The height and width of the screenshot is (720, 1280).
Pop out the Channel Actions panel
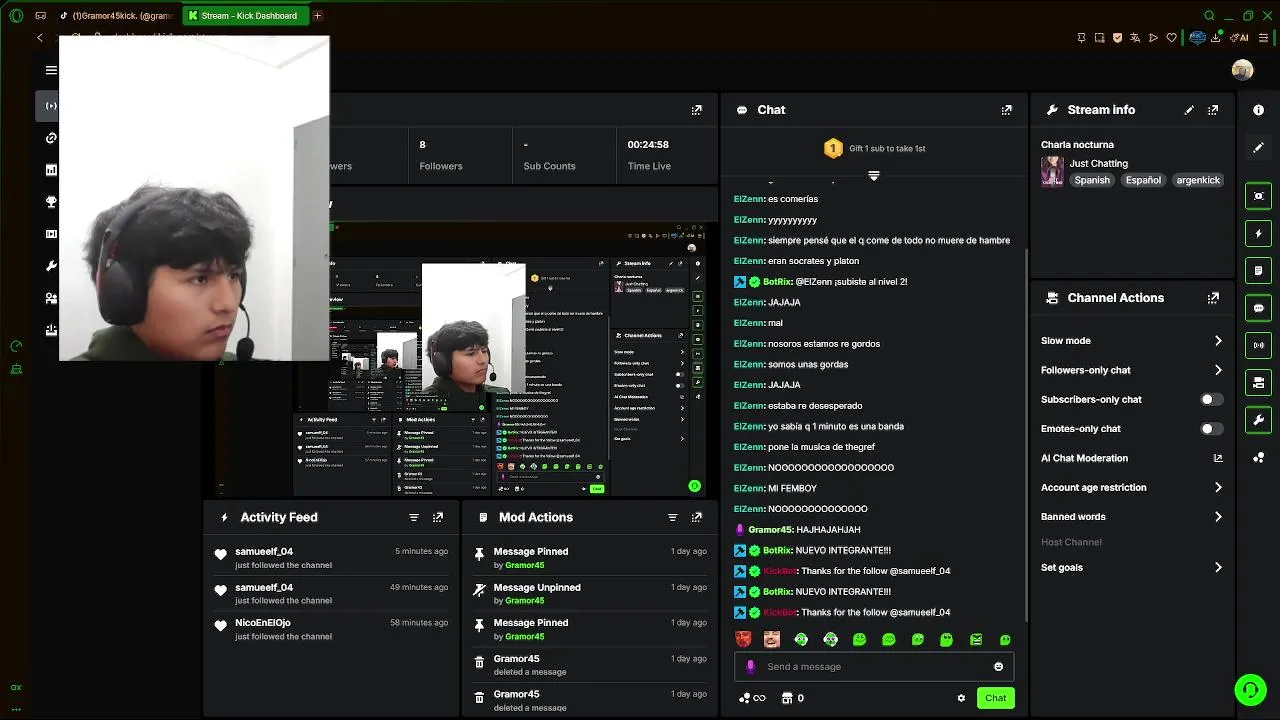[x=1213, y=298]
